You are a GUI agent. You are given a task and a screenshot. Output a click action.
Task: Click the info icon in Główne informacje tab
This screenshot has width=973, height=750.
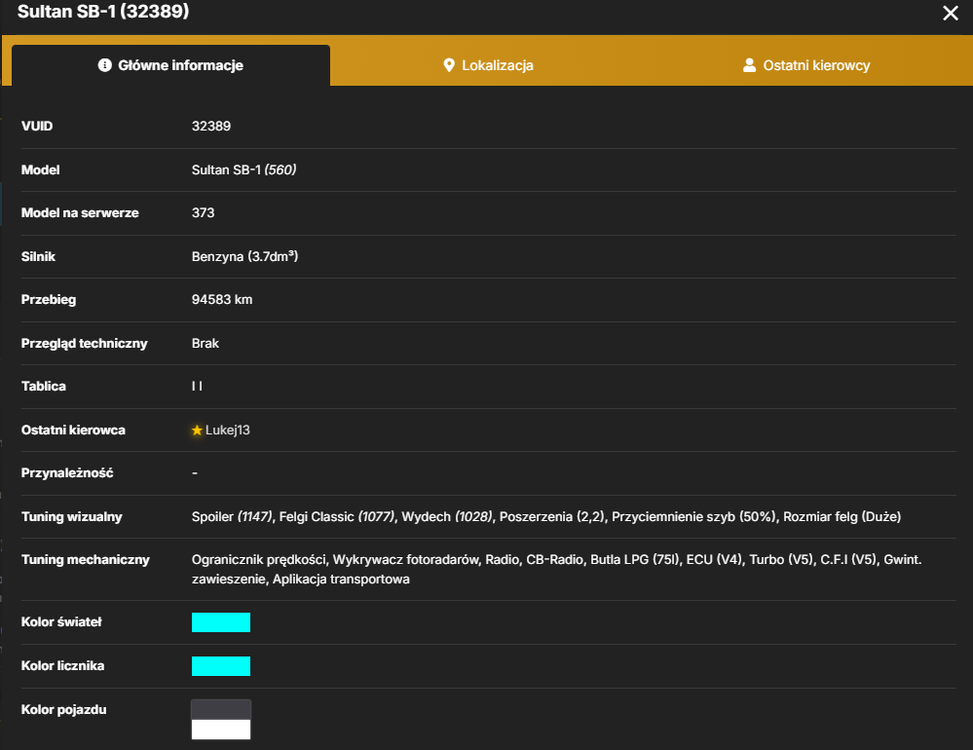[105, 65]
